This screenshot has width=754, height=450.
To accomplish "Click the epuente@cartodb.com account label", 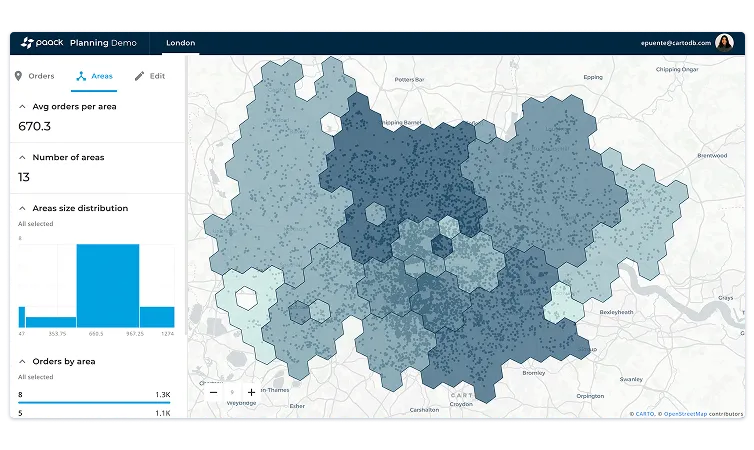I will pos(675,43).
